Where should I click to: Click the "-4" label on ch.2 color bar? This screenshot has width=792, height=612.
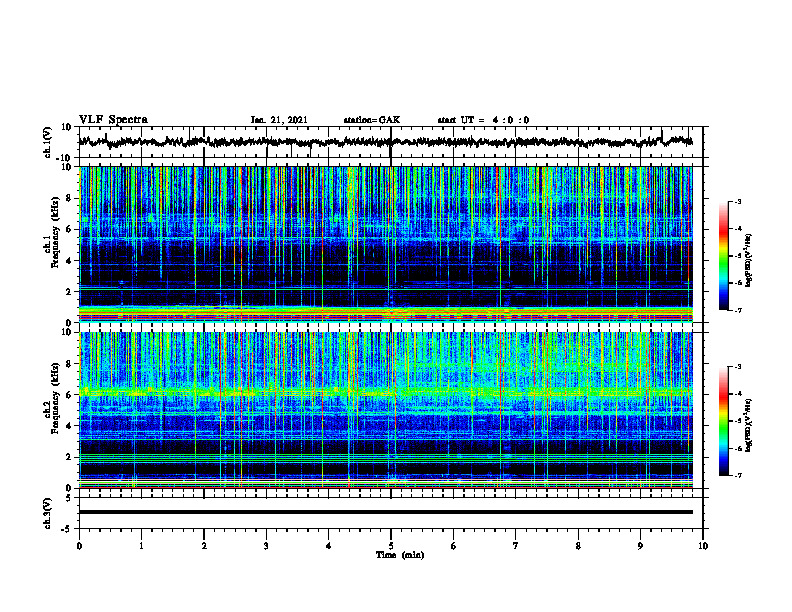click(x=737, y=394)
